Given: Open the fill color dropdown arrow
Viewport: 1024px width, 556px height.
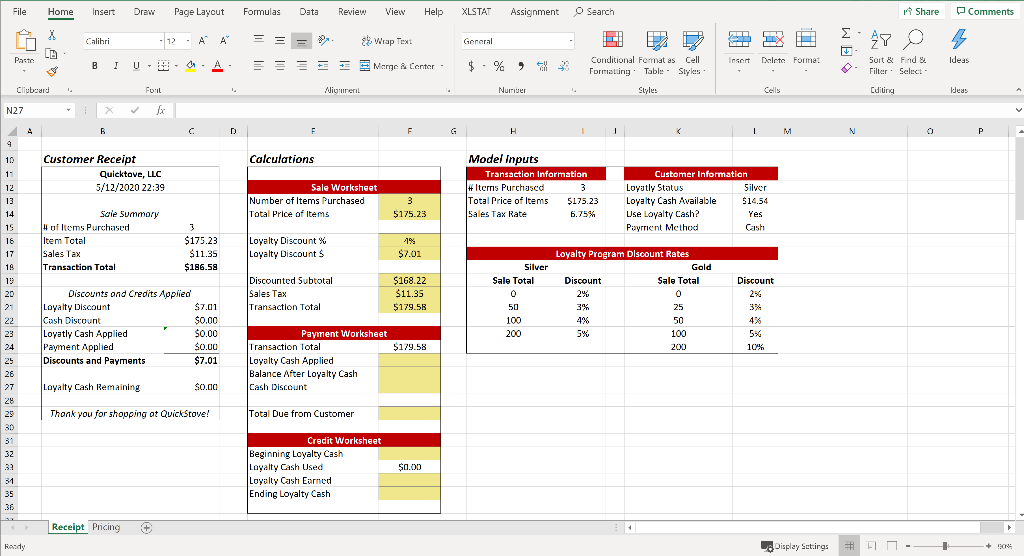Looking at the screenshot, I should click(x=203, y=66).
